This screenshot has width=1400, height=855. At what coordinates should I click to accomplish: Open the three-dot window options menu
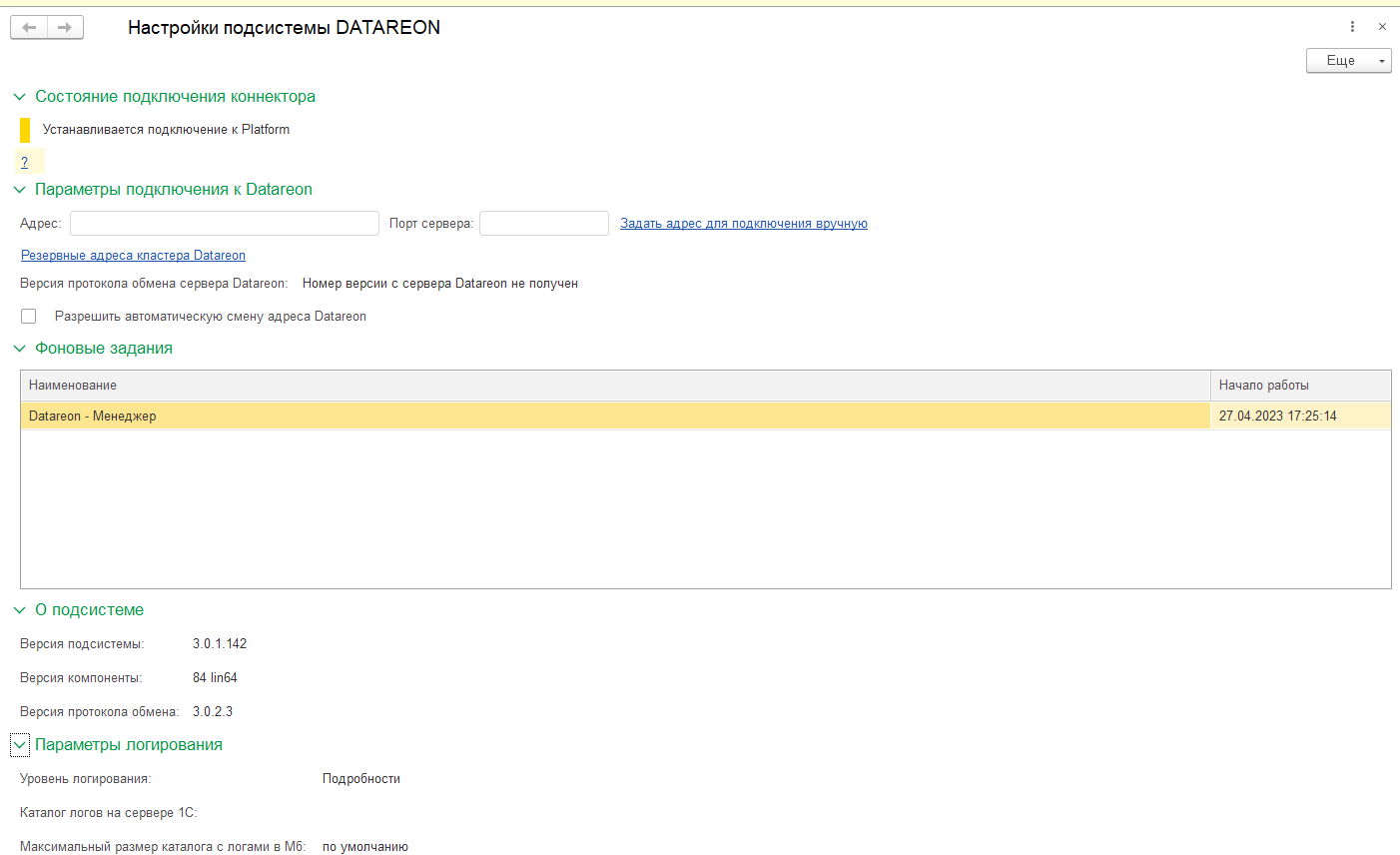coord(1353,27)
